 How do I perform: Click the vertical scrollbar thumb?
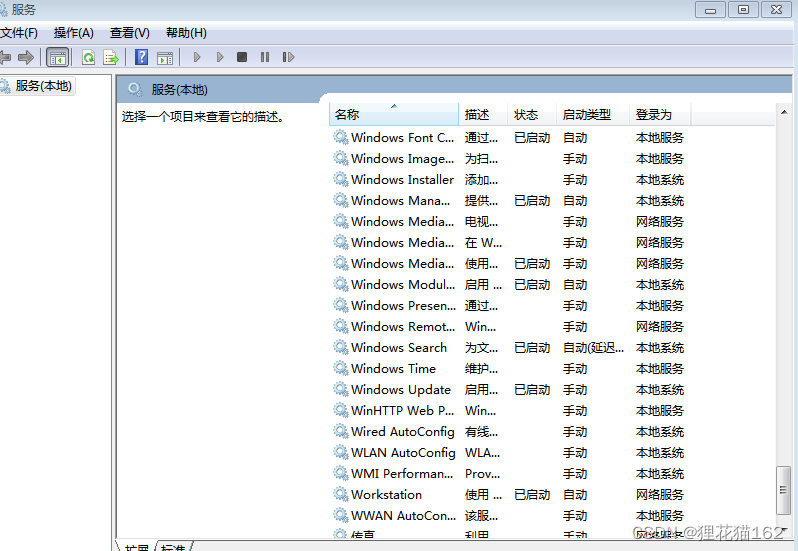click(784, 490)
